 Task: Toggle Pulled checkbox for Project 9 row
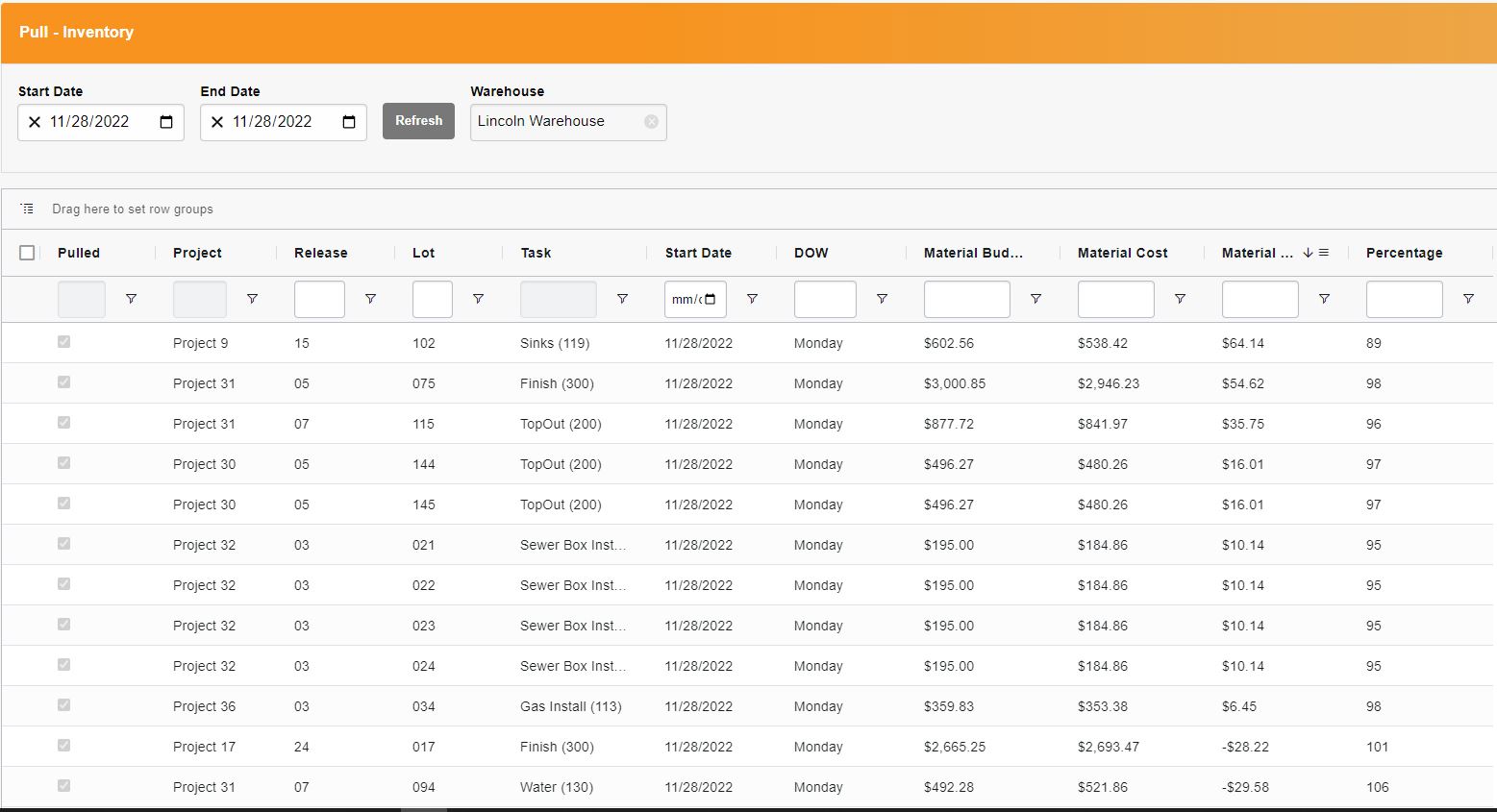tap(63, 342)
